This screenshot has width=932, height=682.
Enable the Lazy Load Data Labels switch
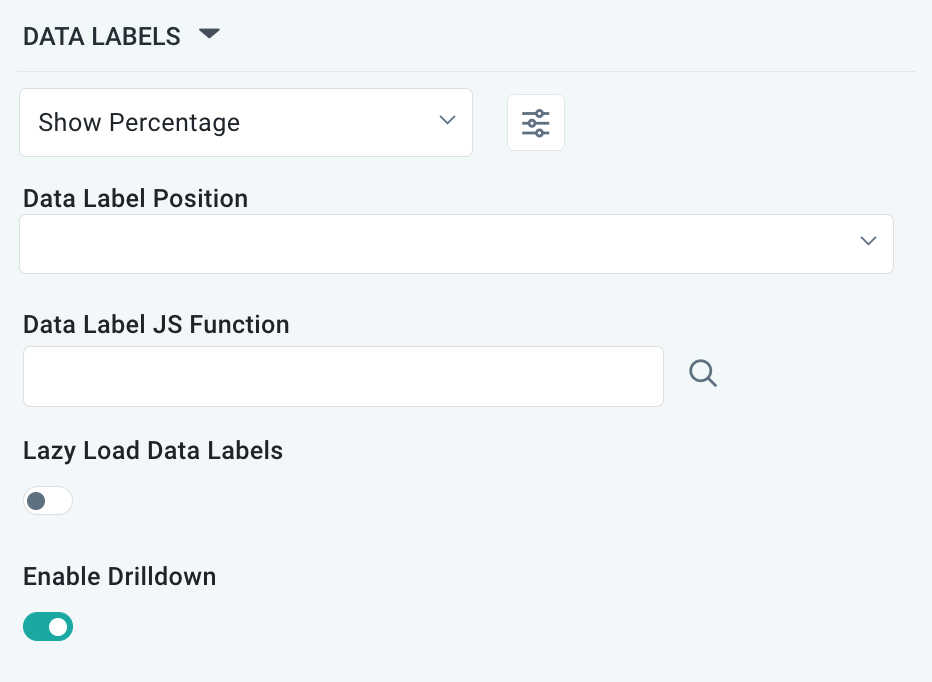48,500
